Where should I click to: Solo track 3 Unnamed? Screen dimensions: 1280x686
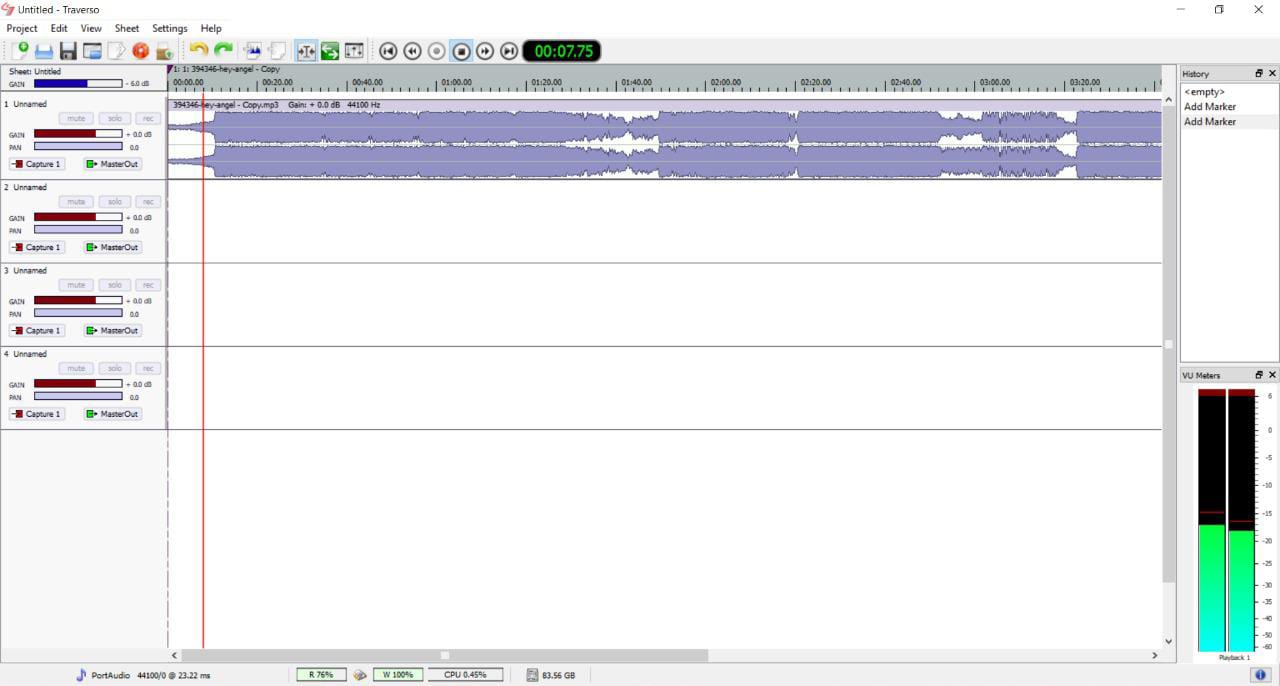coord(115,285)
